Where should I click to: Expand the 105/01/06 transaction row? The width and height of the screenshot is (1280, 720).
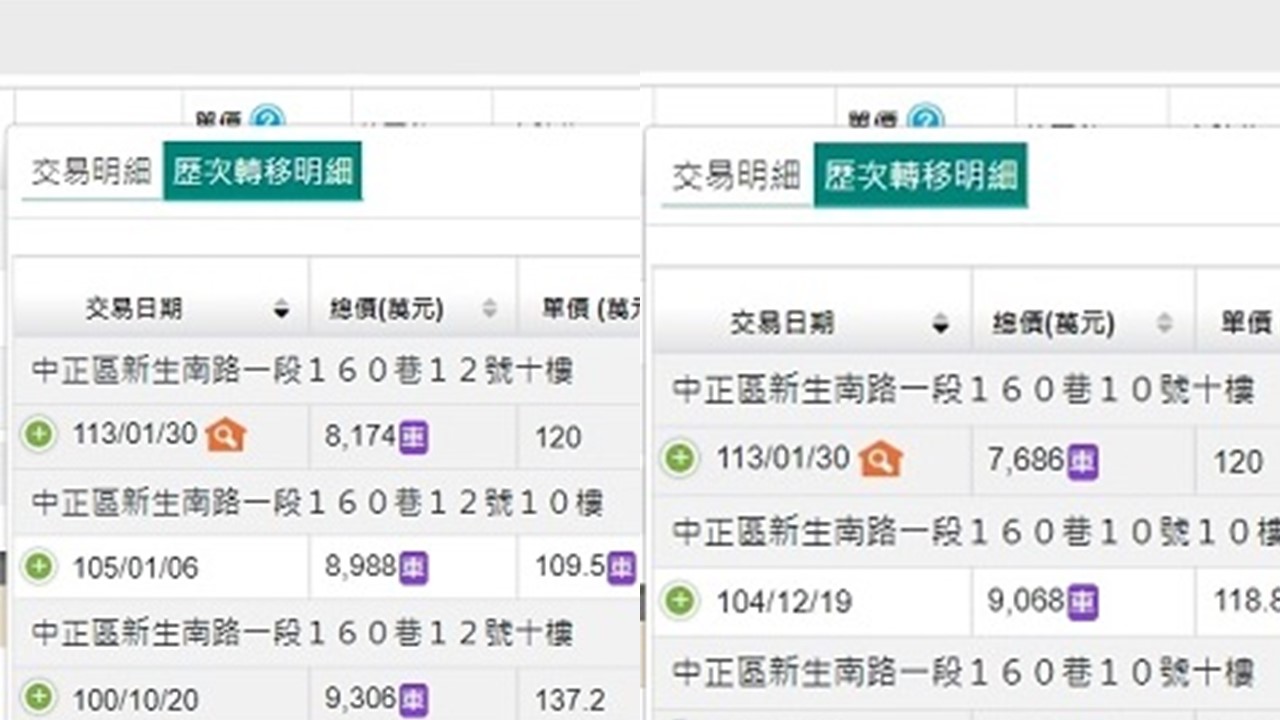click(x=38, y=568)
